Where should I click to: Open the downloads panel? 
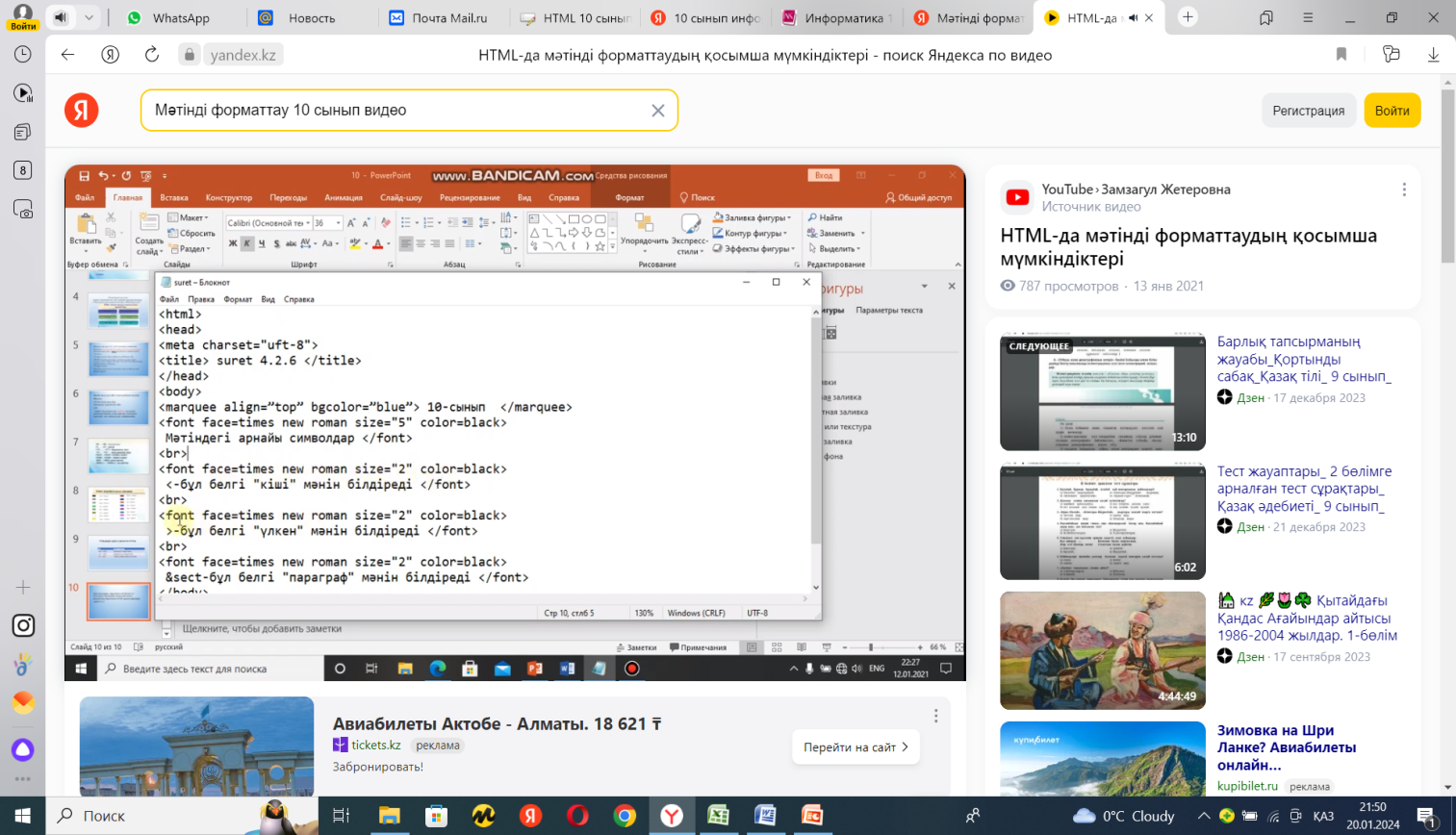pos(1433,55)
